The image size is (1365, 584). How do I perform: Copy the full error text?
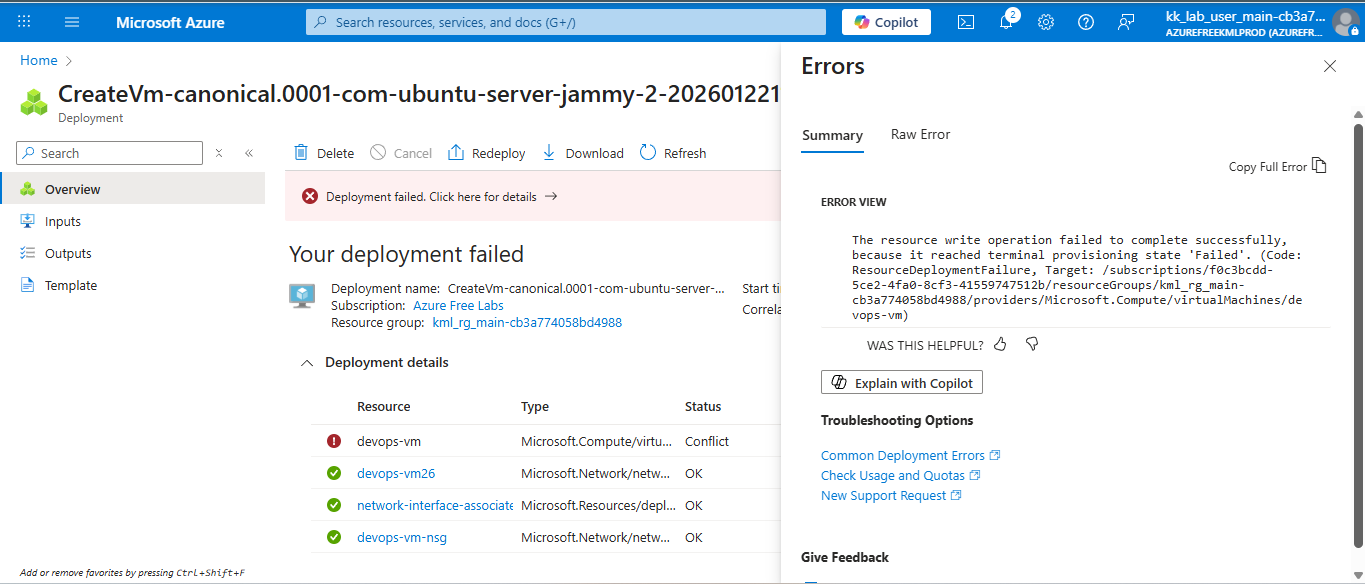click(x=1277, y=166)
